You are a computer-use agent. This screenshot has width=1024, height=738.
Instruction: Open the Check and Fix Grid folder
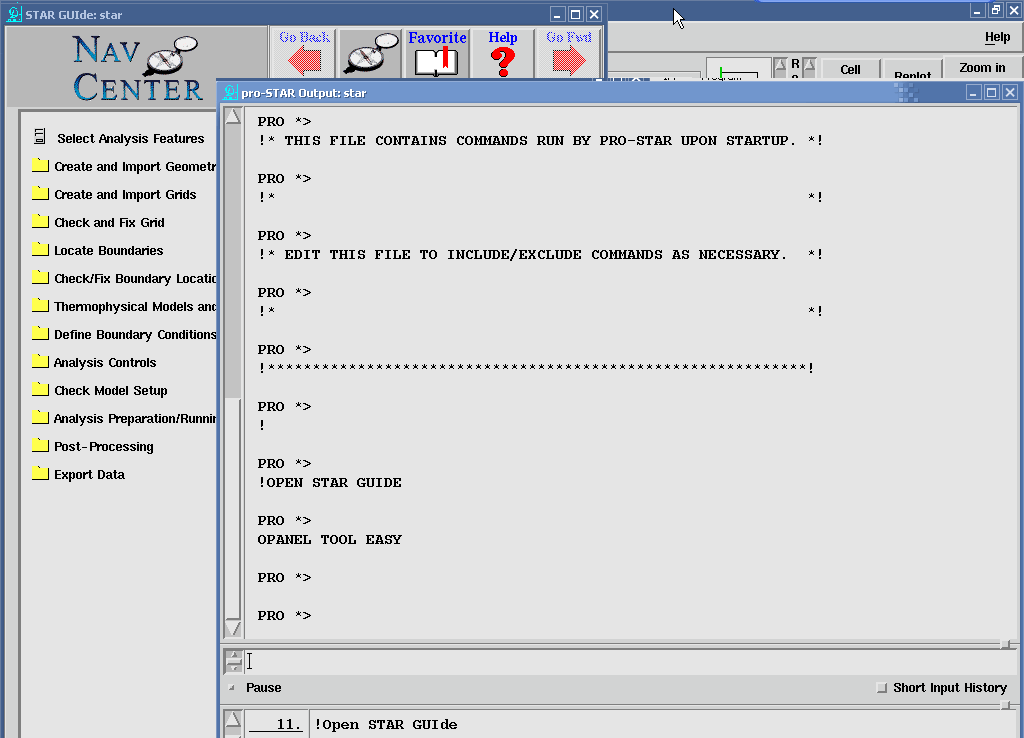tap(40, 221)
